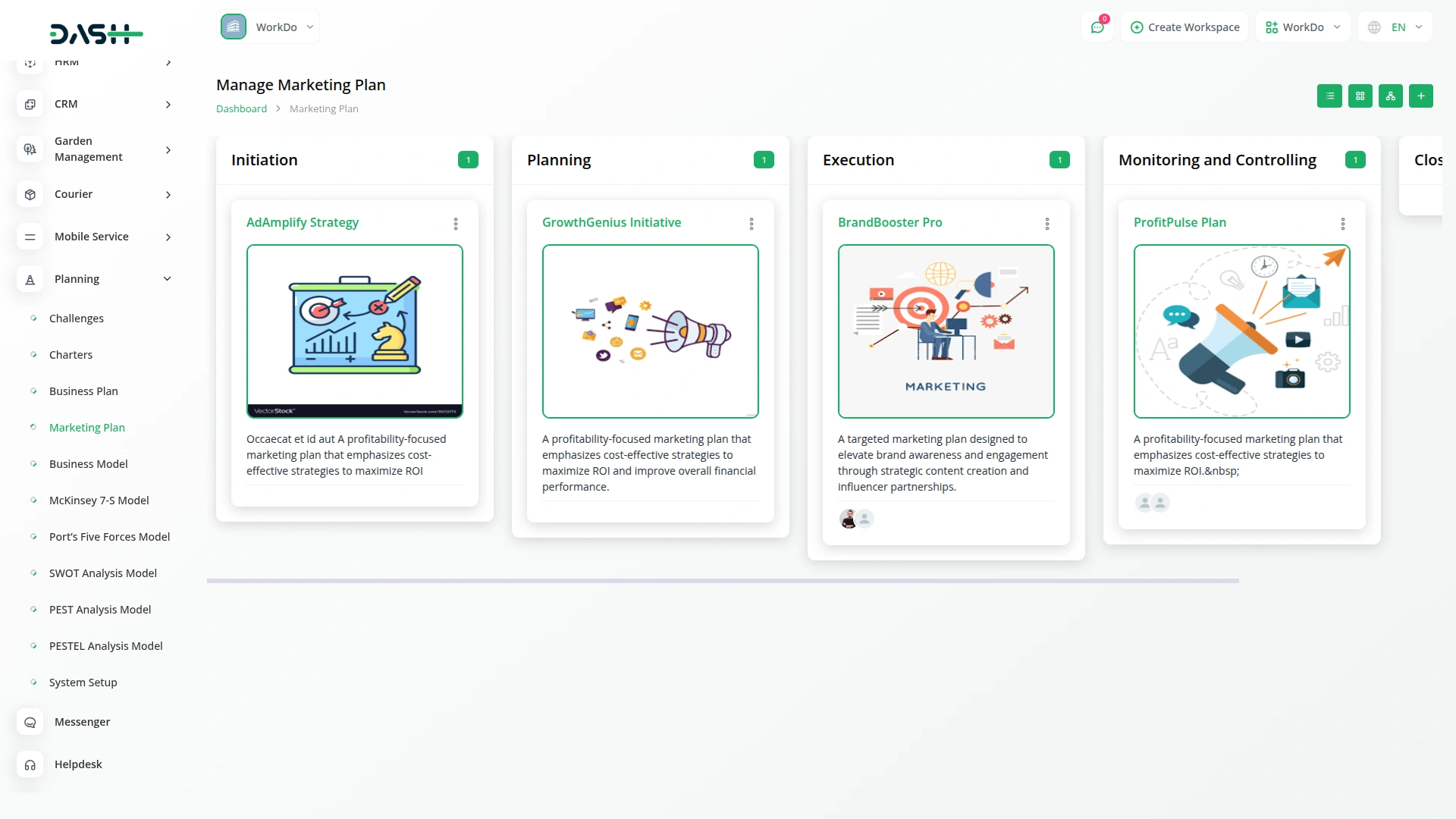Go to Dashboard breadcrumb link

click(x=241, y=109)
